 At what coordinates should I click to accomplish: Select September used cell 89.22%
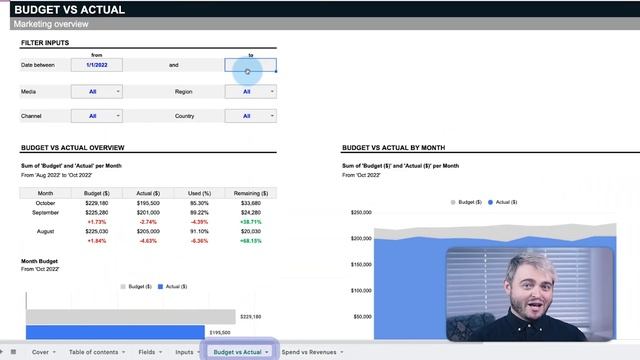(199, 212)
